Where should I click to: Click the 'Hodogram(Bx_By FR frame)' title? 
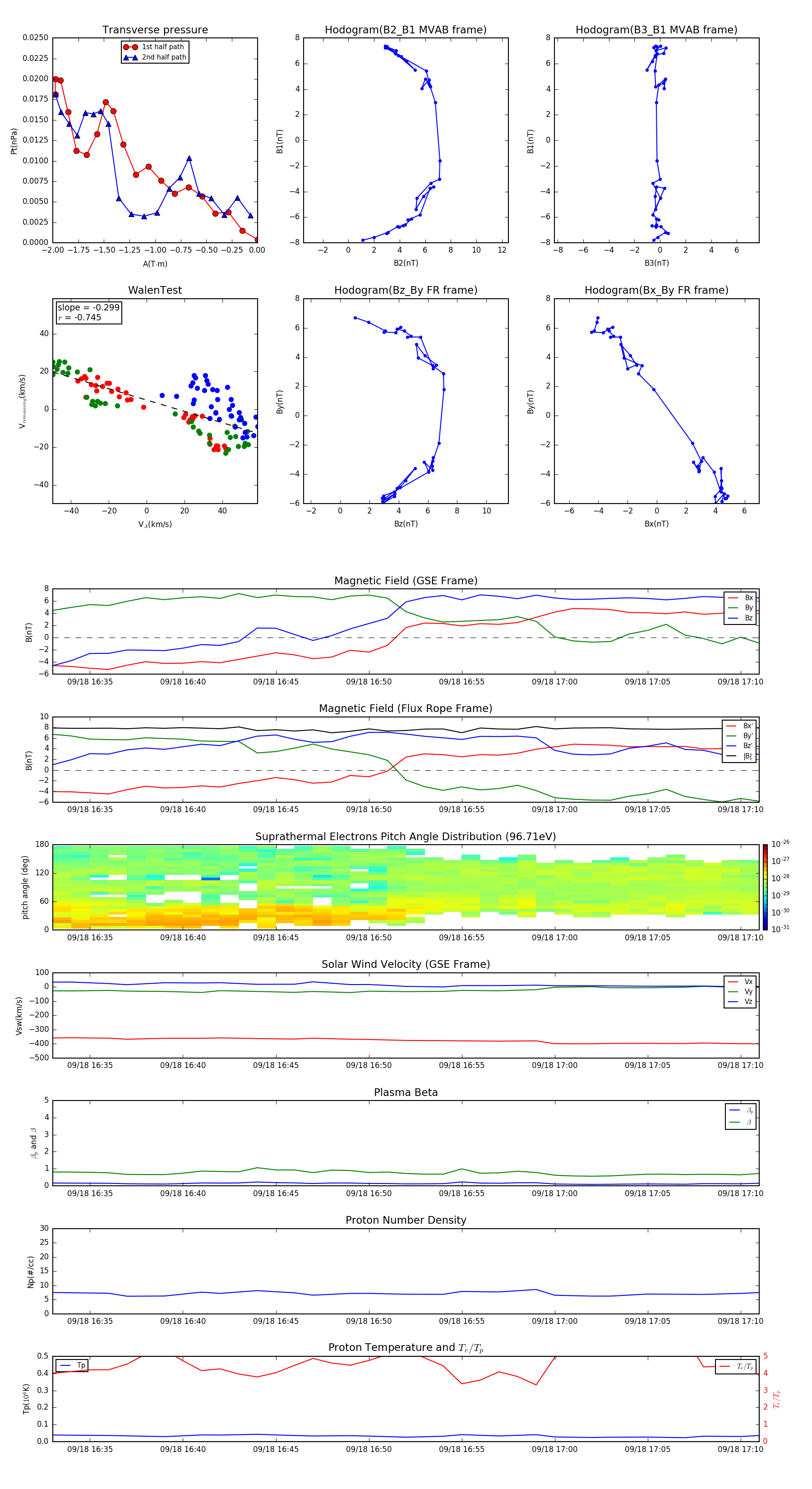click(x=656, y=290)
